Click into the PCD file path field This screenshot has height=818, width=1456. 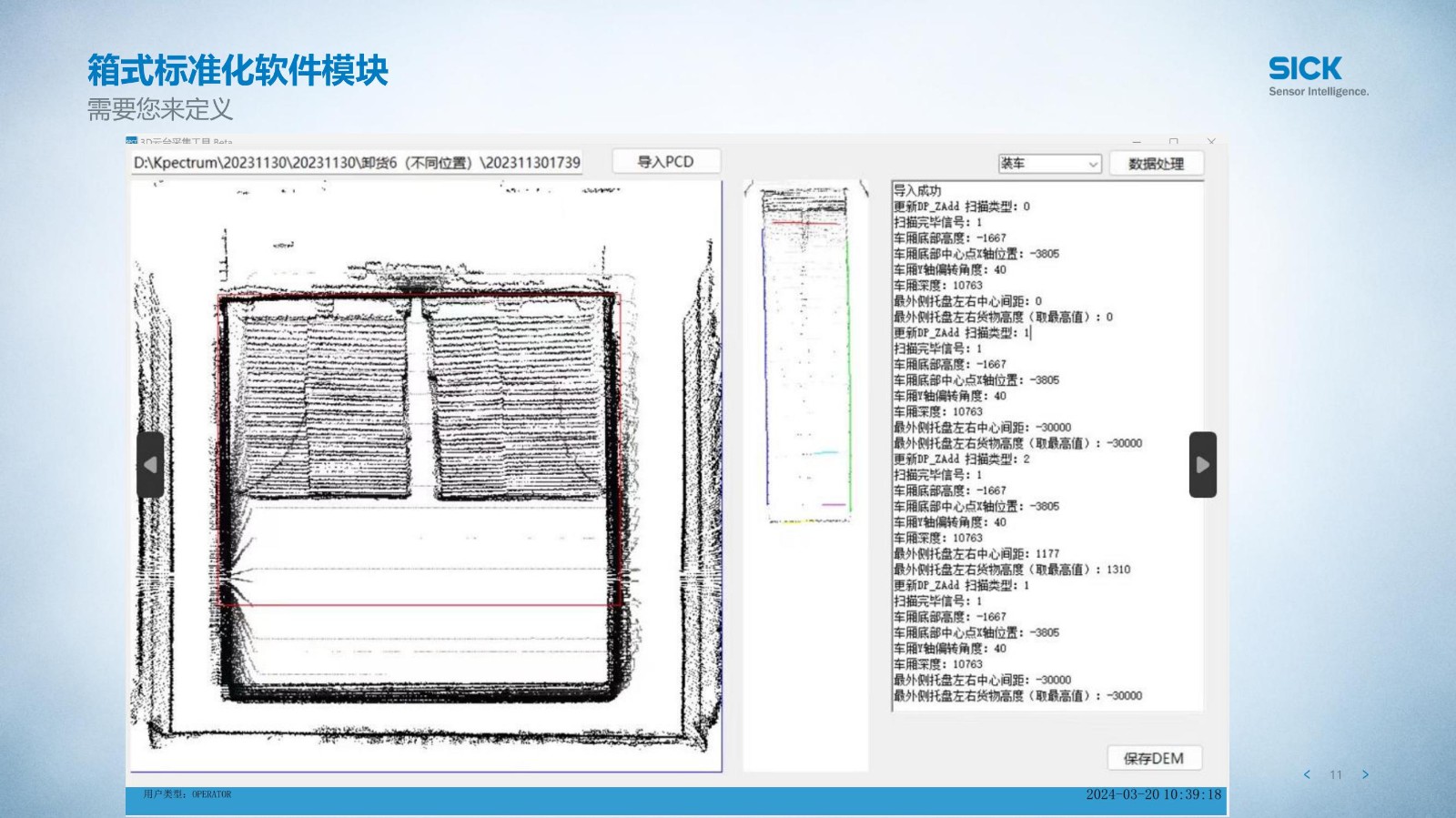point(357,163)
